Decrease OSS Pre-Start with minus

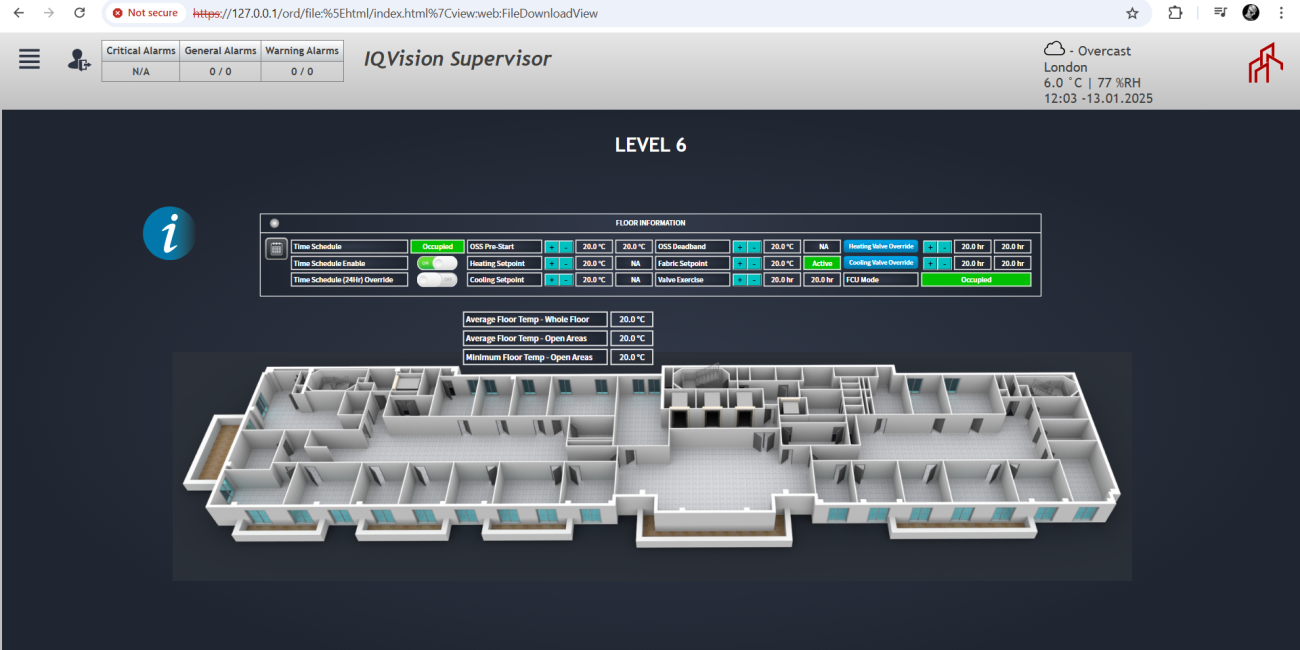[566, 246]
